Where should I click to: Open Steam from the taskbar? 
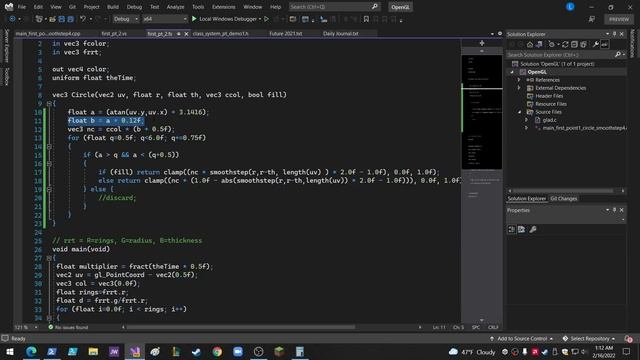coord(196,351)
